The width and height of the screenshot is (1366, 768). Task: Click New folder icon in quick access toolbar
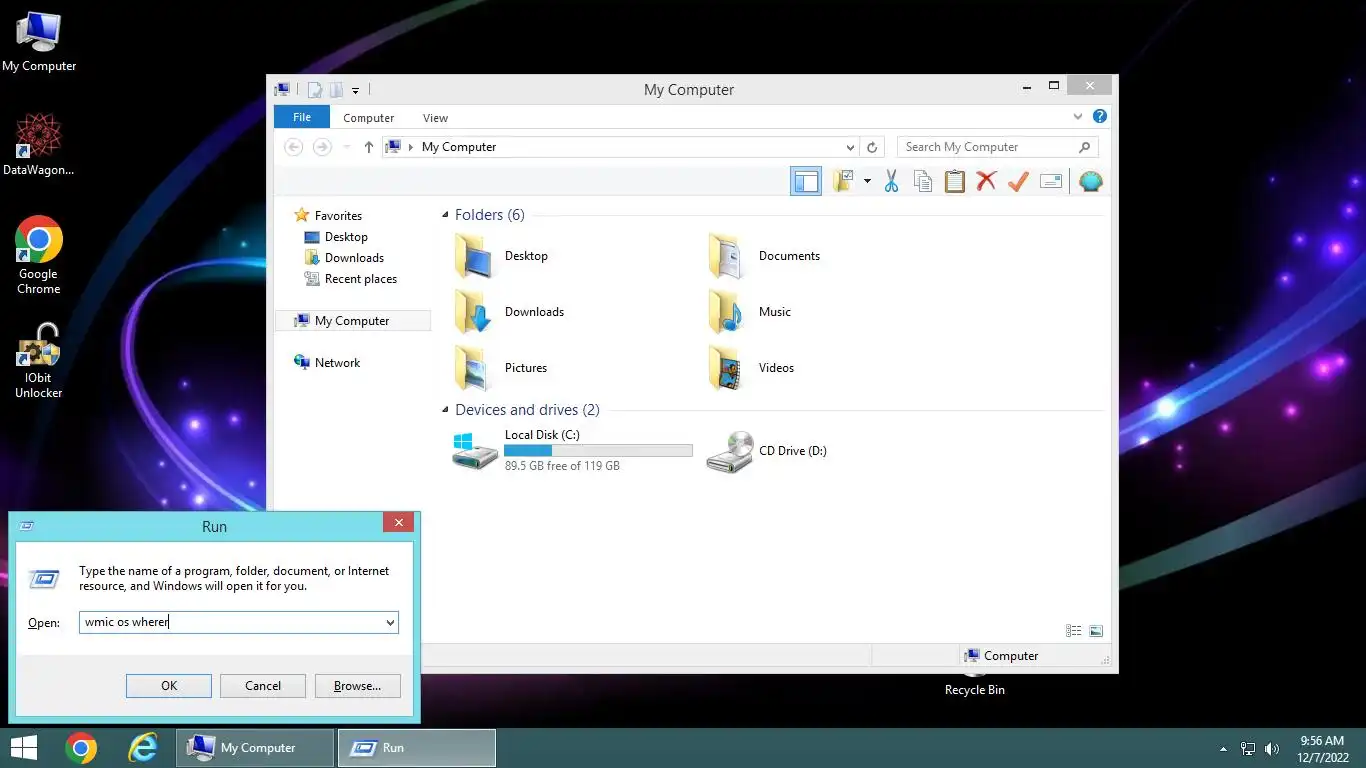(336, 90)
